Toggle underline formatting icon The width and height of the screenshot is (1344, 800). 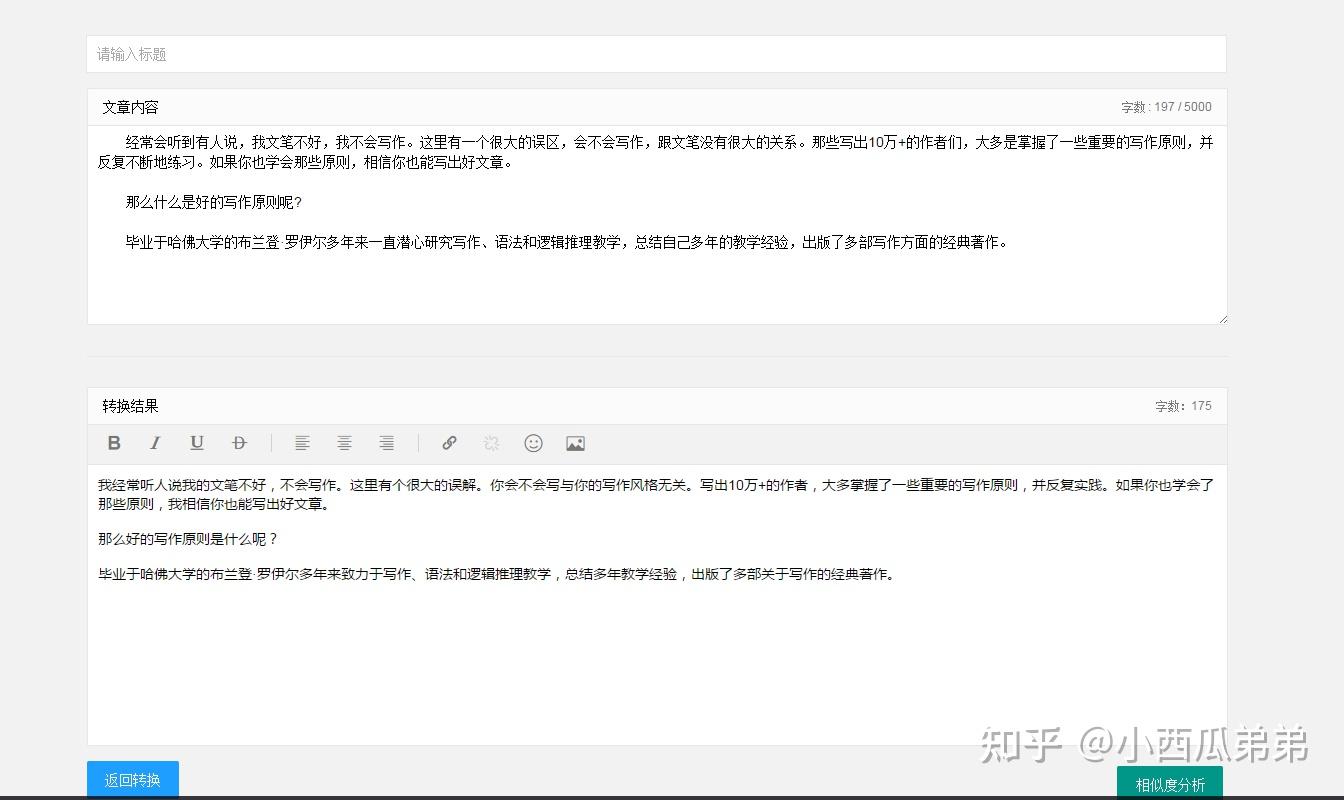coord(197,443)
